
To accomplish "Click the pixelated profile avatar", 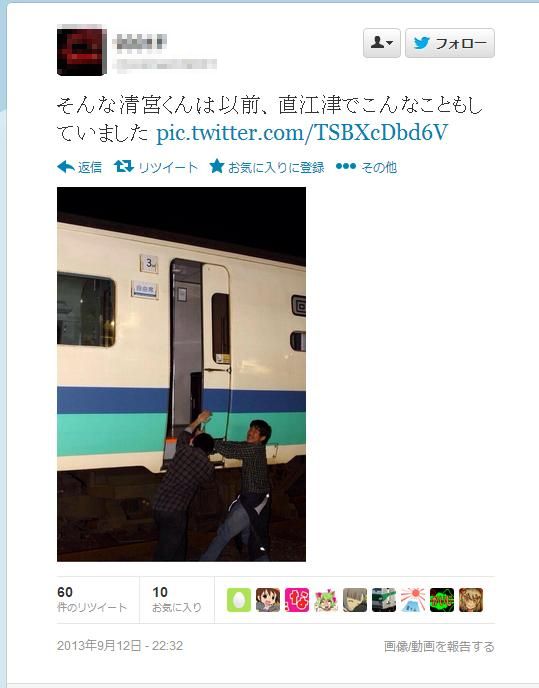I will (x=82, y=50).
